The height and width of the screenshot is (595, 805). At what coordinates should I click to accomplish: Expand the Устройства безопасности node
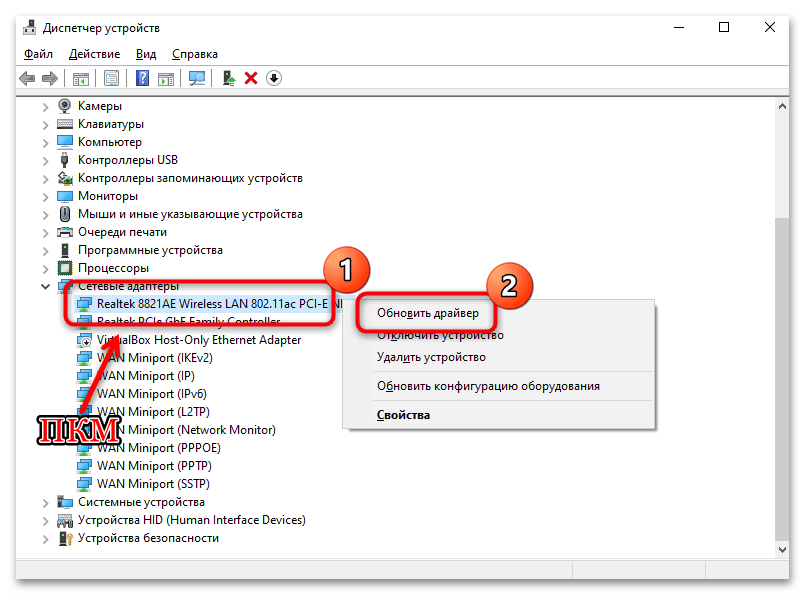click(46, 538)
